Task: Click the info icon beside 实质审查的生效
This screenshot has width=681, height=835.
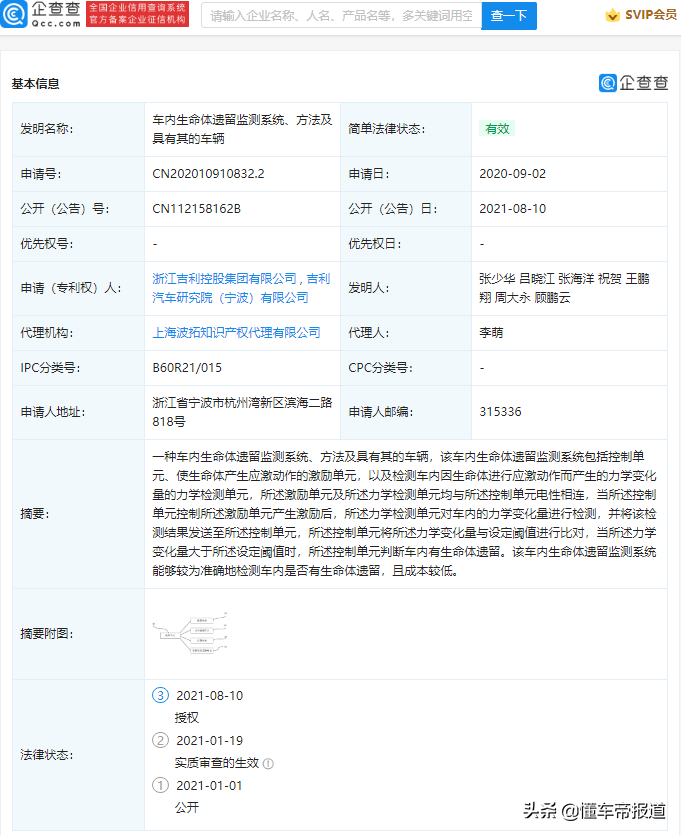Action: coord(268,764)
